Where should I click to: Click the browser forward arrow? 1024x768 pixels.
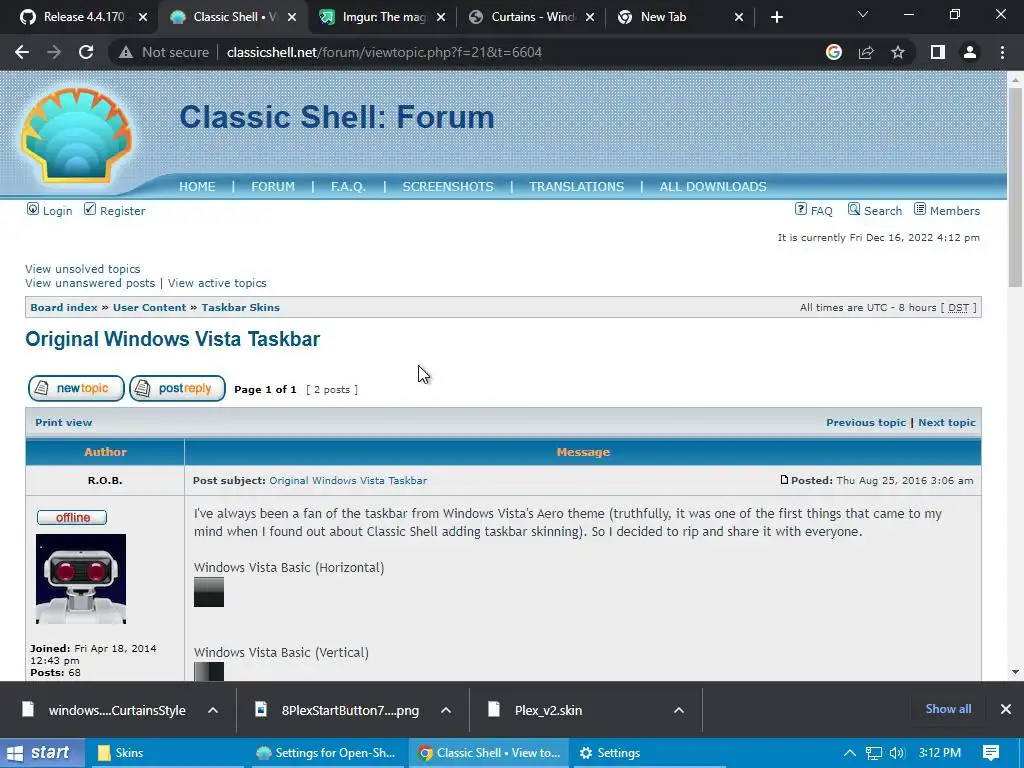coord(54,52)
